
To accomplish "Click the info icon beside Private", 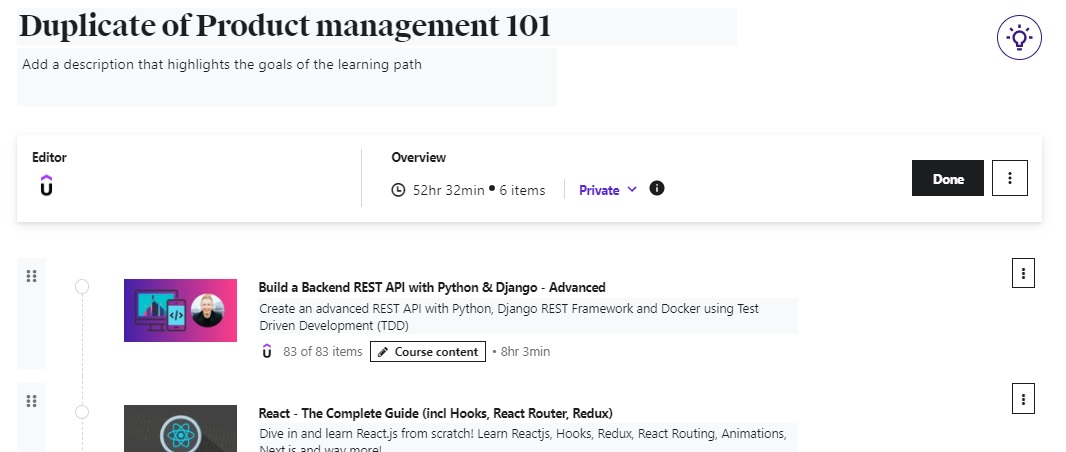I will tap(657, 189).
